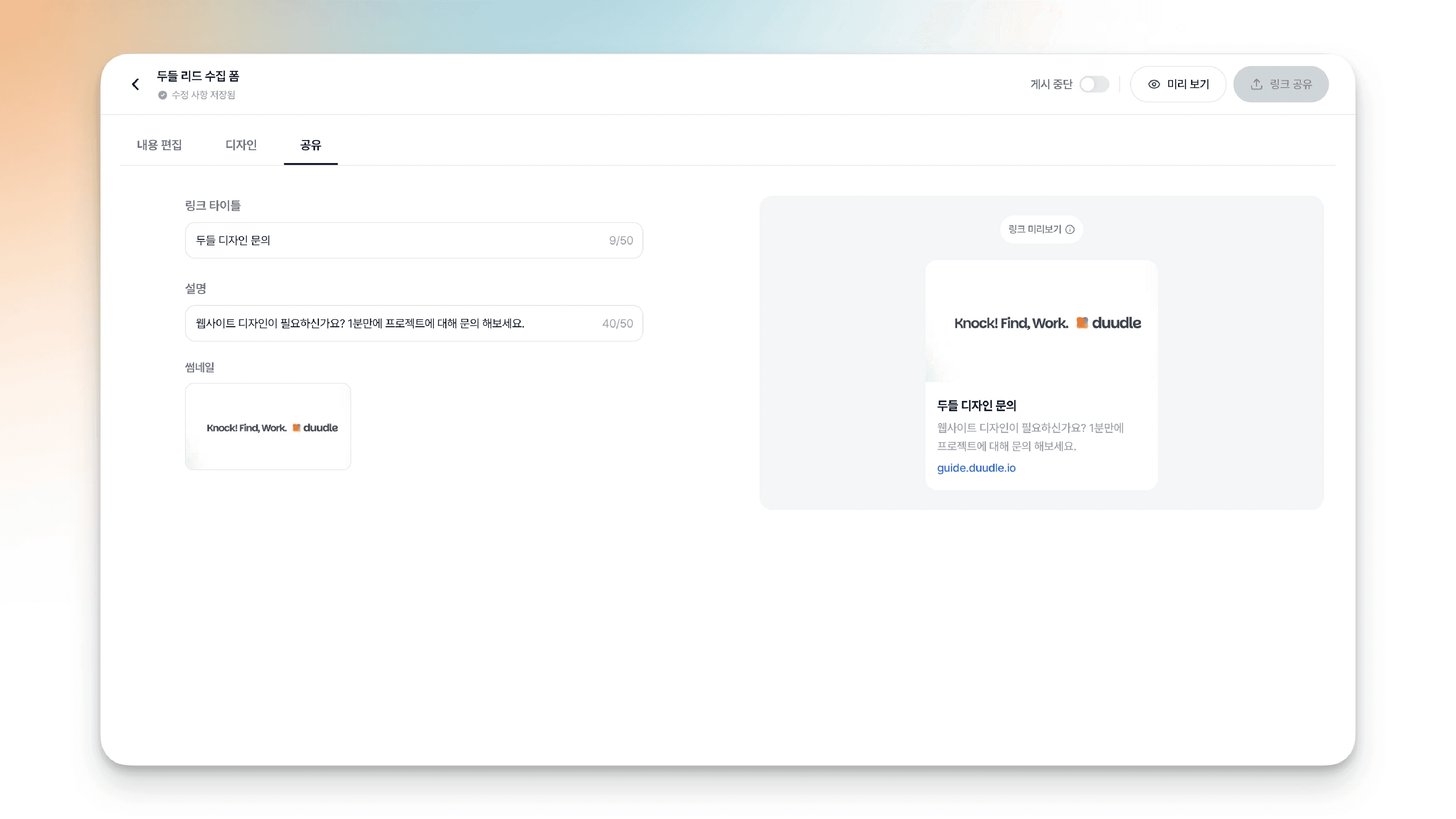Click the 링크 미리보기 label chip
Image resolution: width=1456 pixels, height=819 pixels.
(x=1041, y=229)
